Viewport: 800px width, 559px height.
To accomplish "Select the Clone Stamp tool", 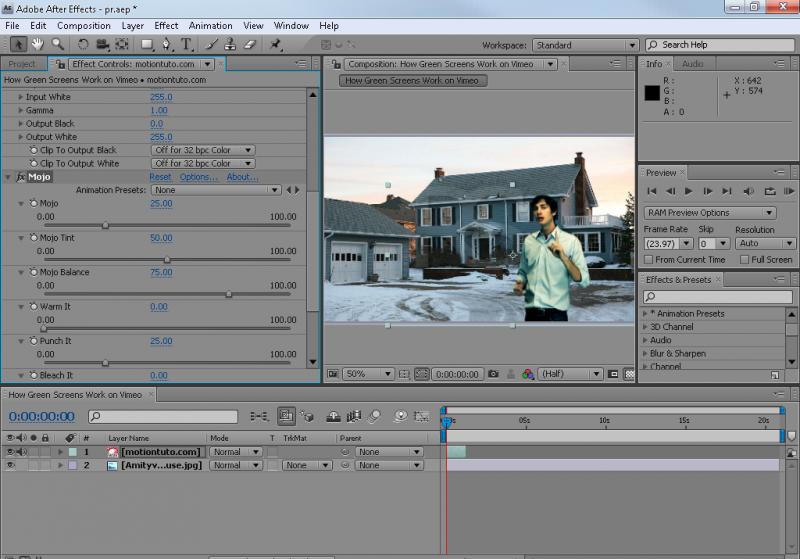I will click(x=230, y=45).
